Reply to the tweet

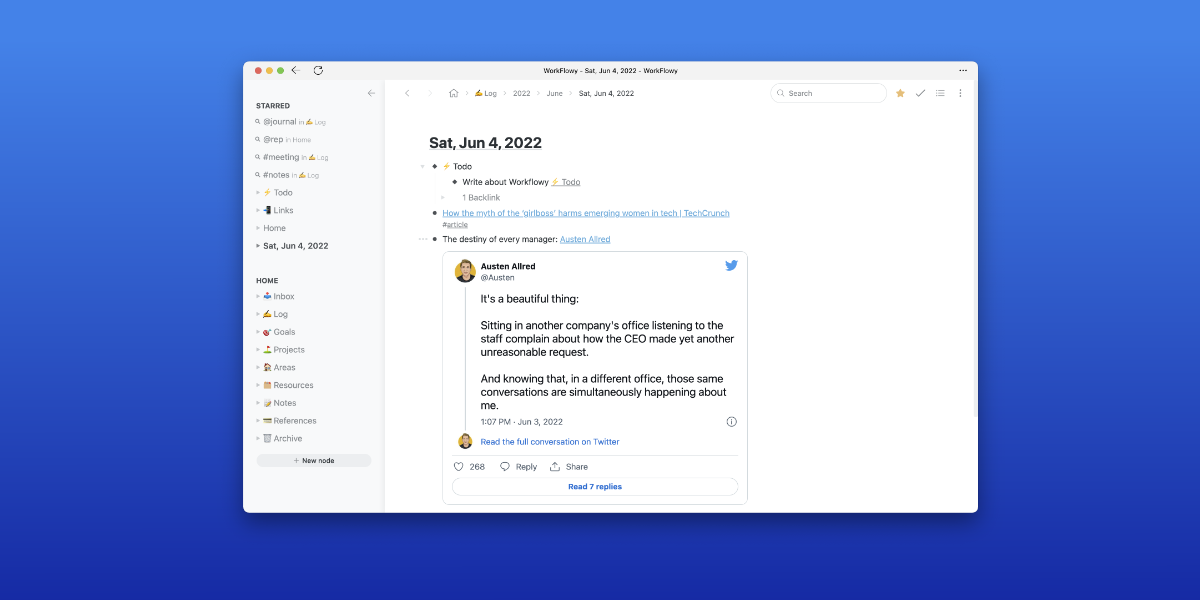click(518, 467)
